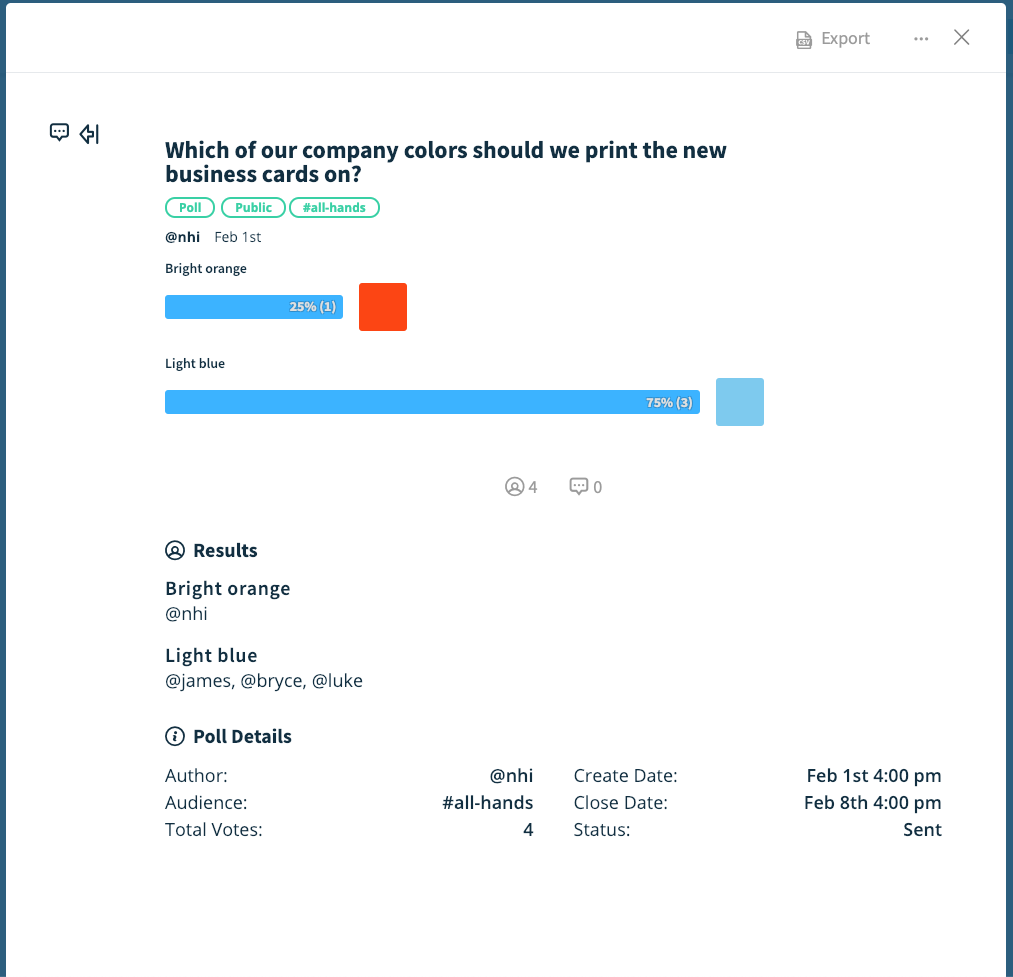Click the Poll tag
The width and height of the screenshot is (1013, 977).
point(190,208)
